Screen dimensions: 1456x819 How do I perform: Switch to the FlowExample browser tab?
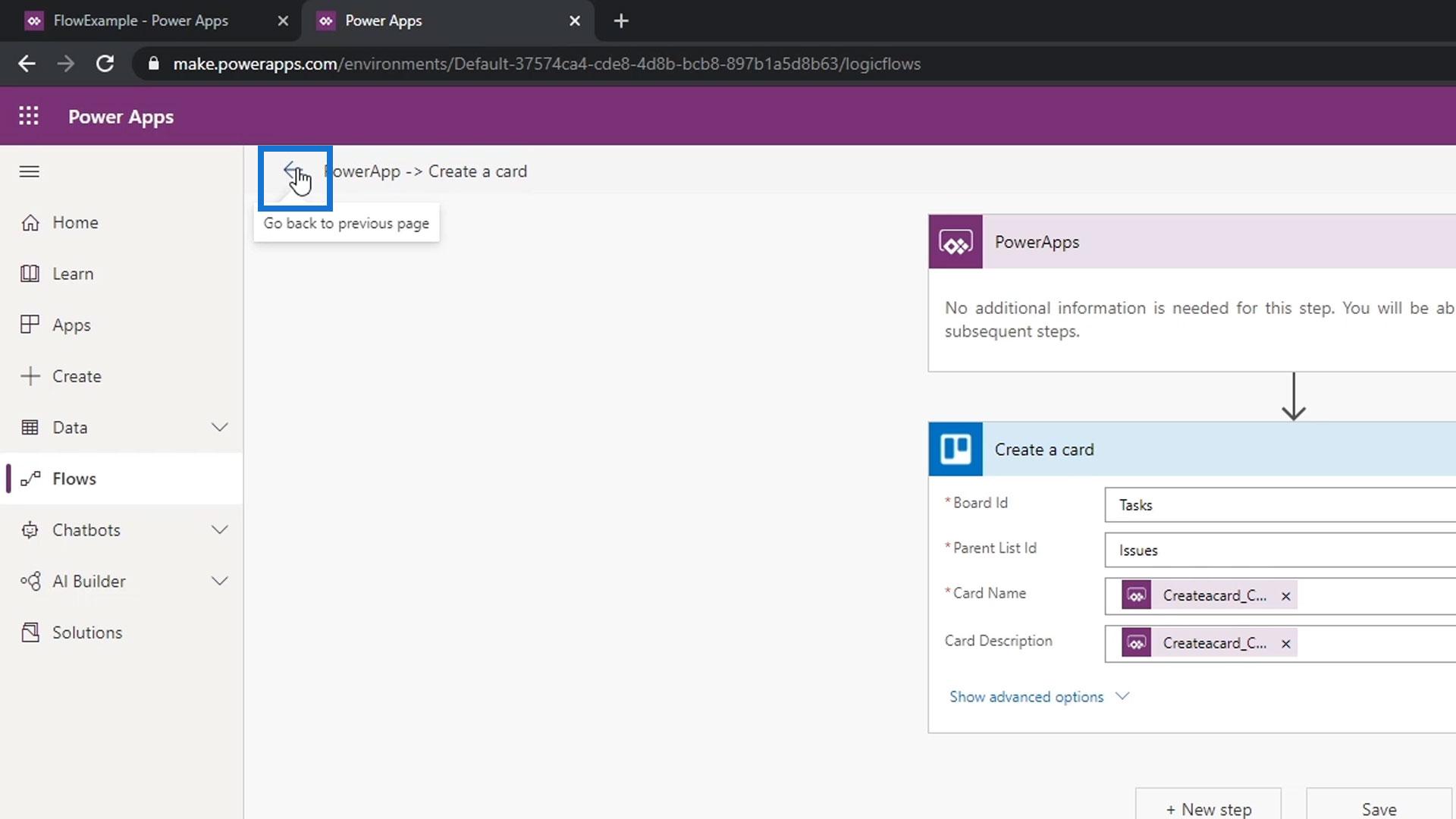click(140, 21)
